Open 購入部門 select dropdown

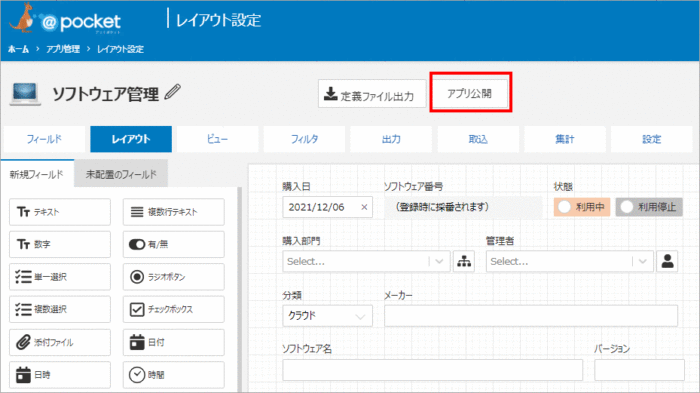[x=366, y=261]
